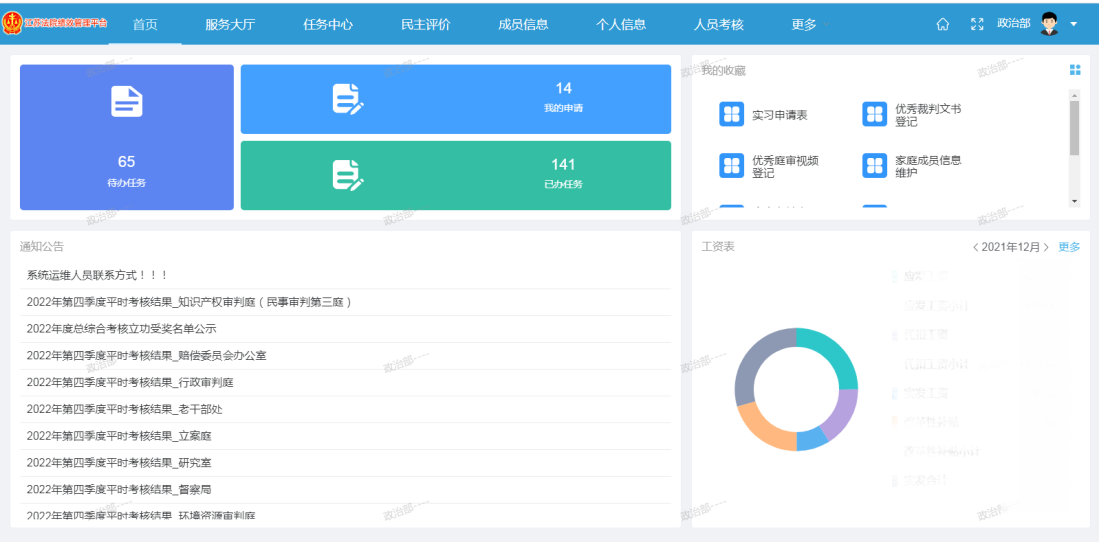Click the 我的收藏 panel scrollbar down arrow
The width and height of the screenshot is (1099, 542).
[1075, 201]
